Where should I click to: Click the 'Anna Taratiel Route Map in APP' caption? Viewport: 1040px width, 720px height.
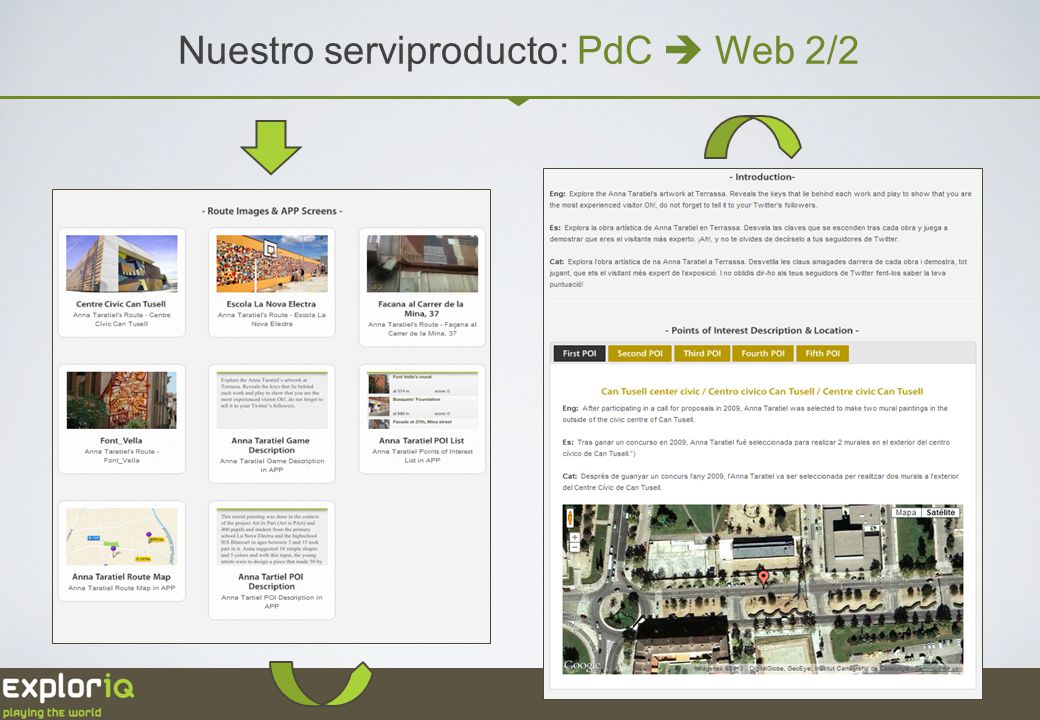(121, 588)
